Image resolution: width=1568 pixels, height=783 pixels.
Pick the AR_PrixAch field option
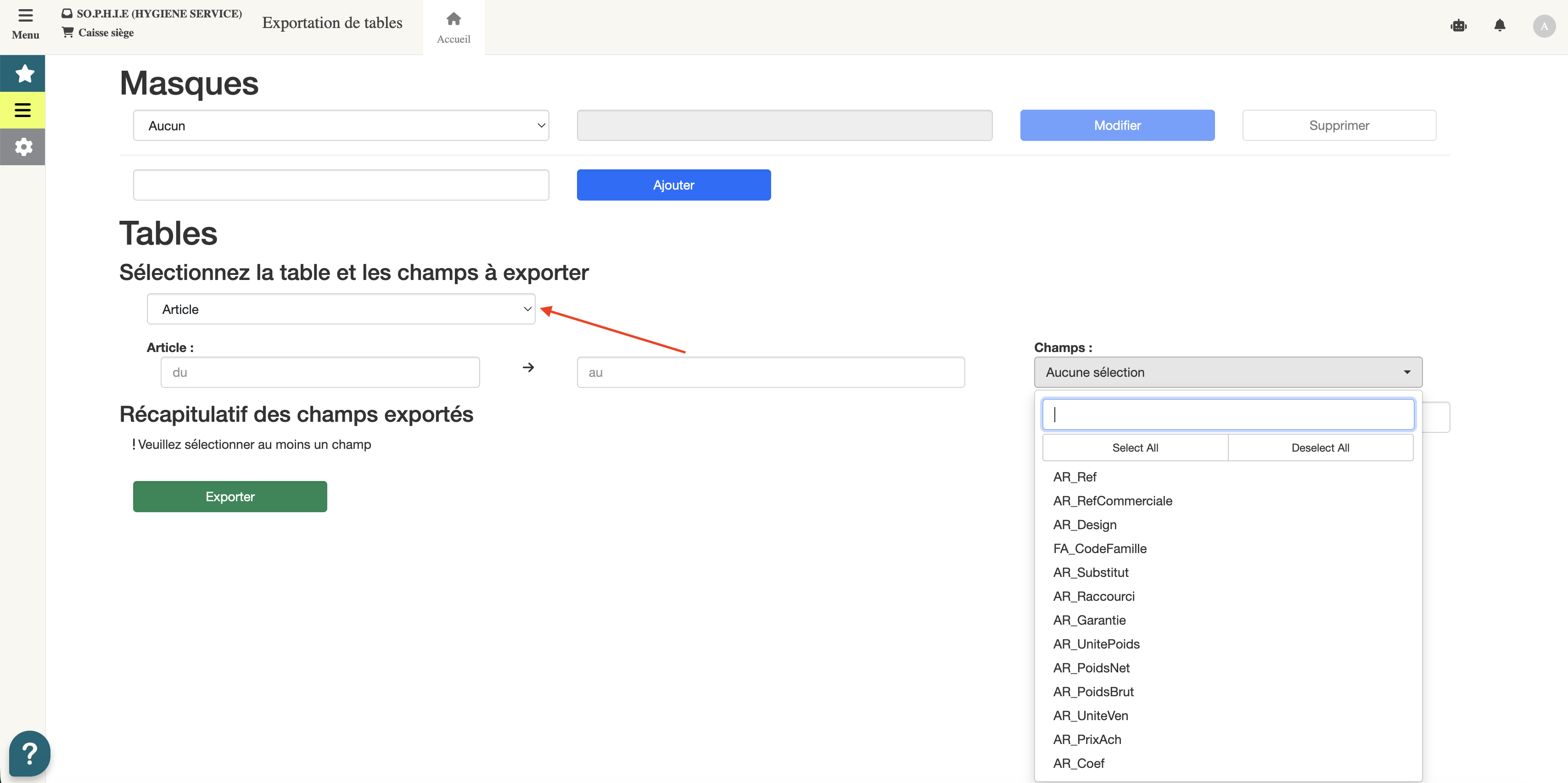[1086, 739]
